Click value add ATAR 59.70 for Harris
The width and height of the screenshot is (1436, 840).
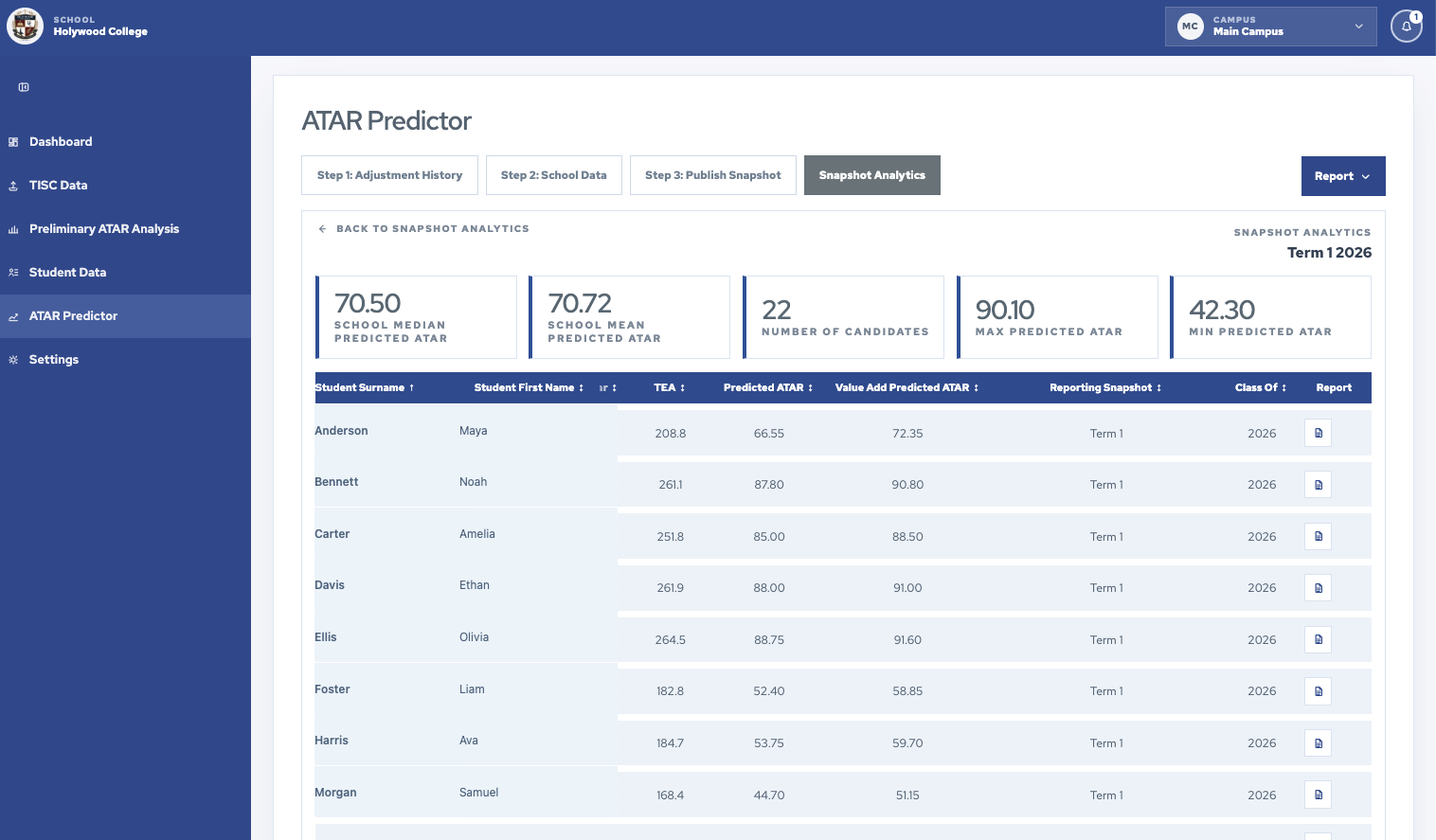tap(907, 743)
